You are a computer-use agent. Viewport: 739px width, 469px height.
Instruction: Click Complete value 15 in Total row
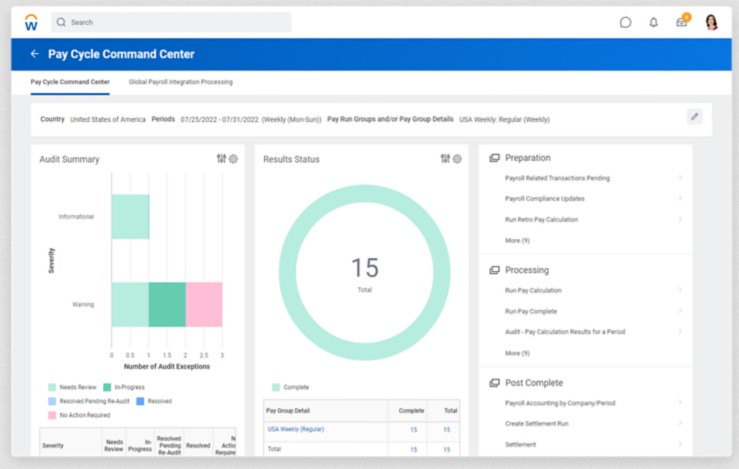pos(413,450)
